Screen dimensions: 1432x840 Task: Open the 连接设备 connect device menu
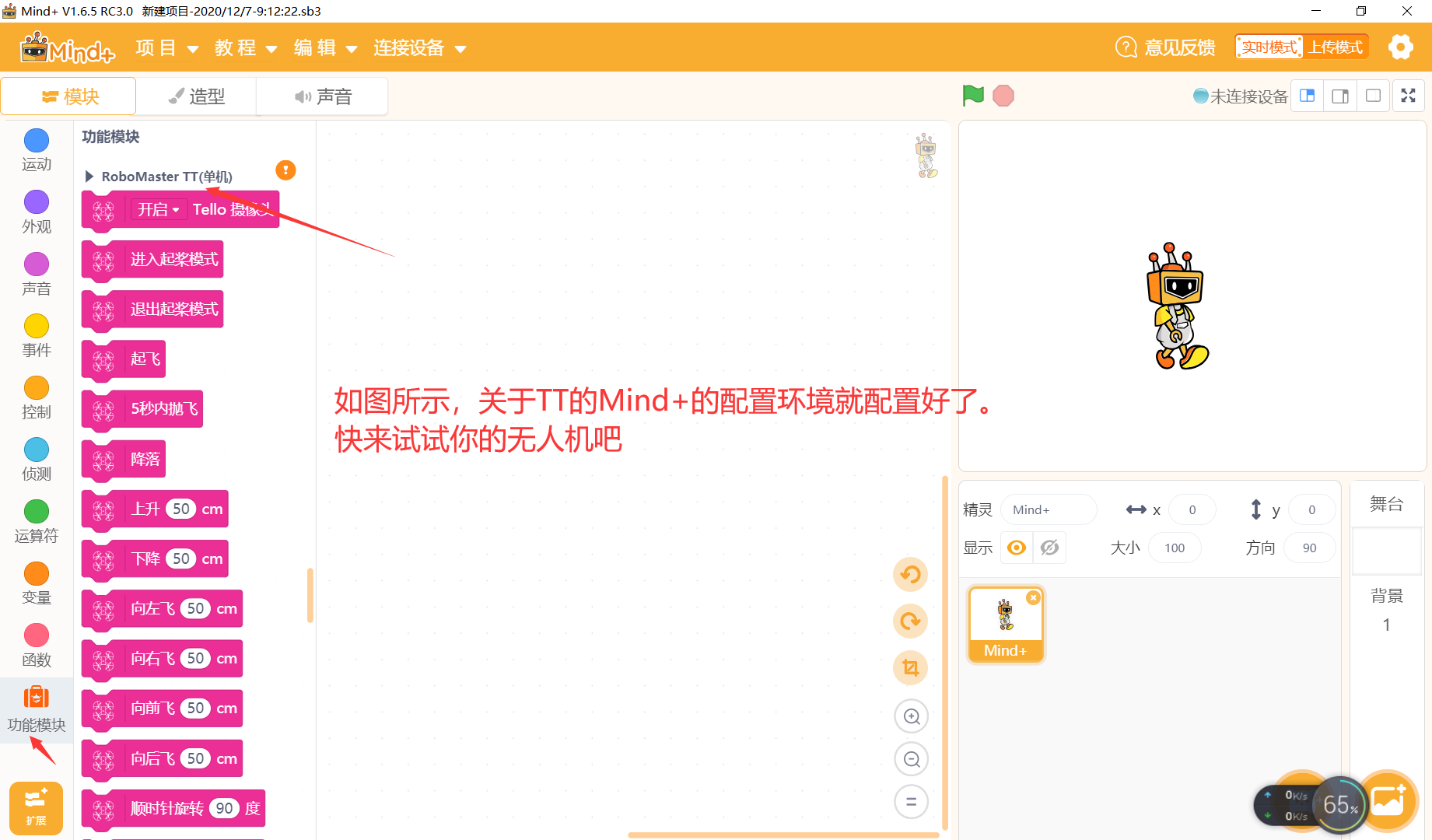pyautogui.click(x=419, y=48)
